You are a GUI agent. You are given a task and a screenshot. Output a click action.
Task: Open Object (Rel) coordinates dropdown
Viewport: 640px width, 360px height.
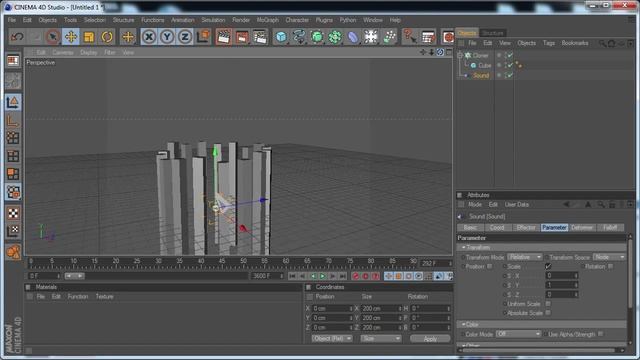[332, 338]
